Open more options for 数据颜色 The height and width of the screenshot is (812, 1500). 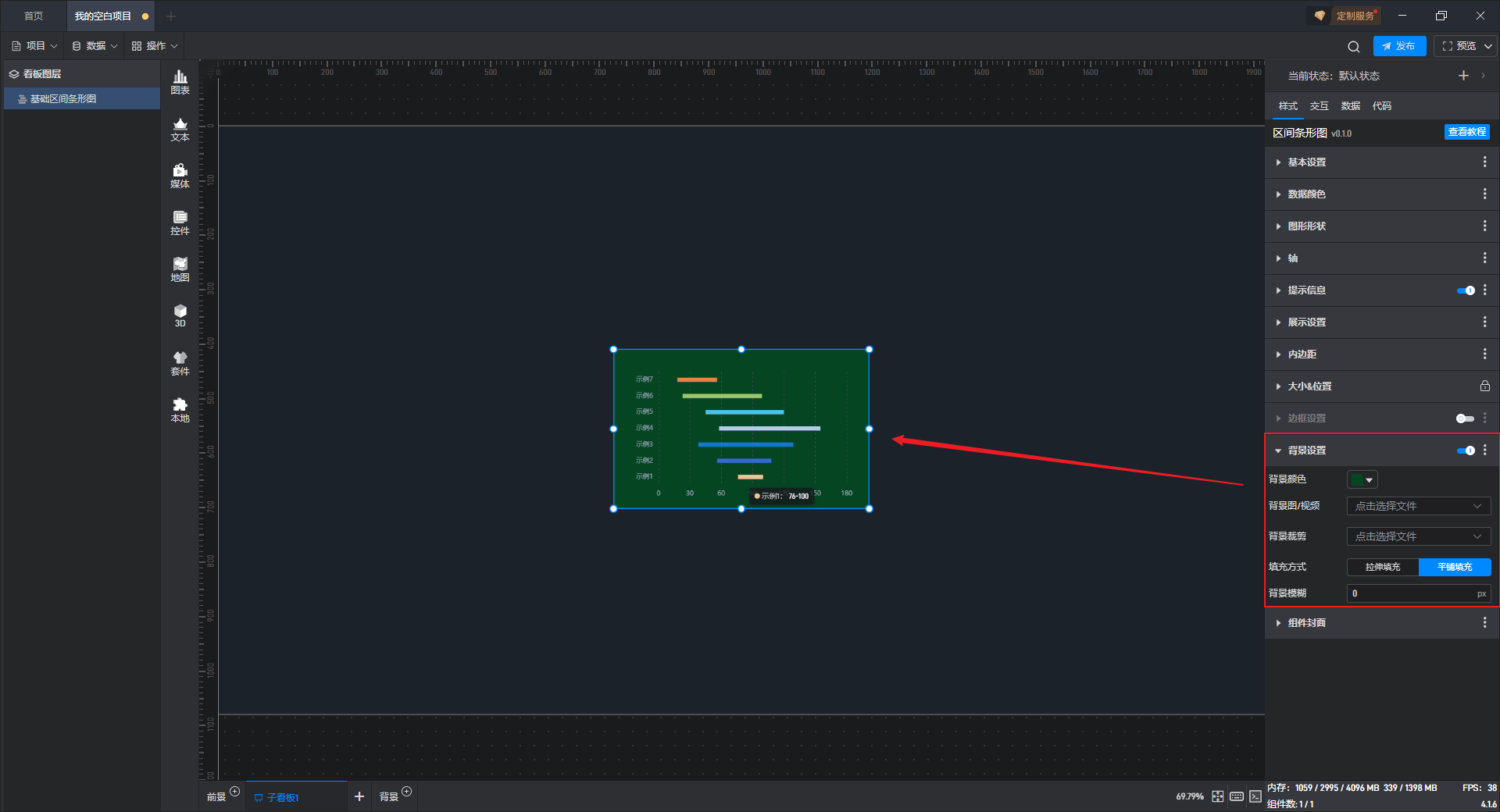[x=1485, y=194]
